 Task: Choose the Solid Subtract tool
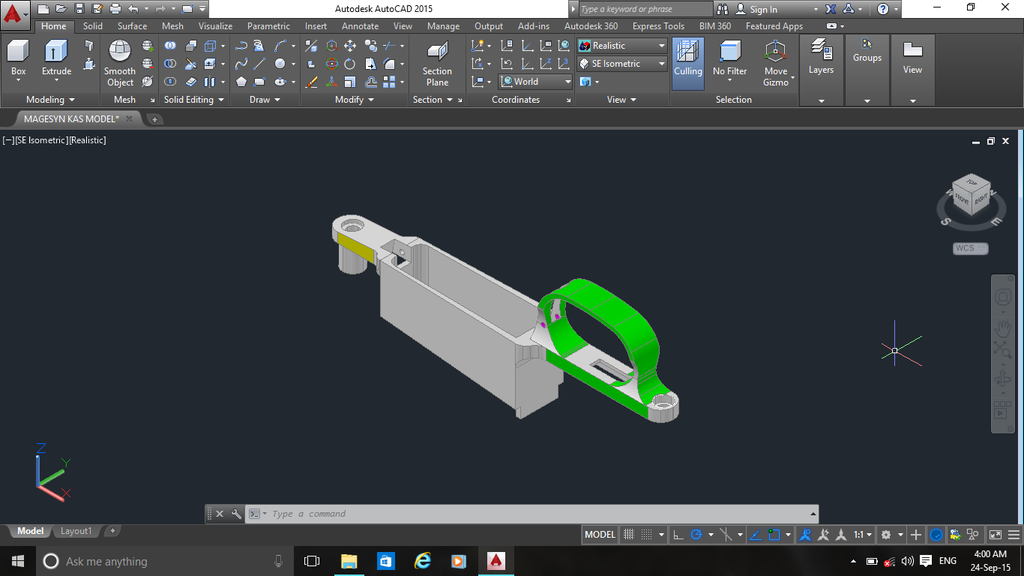[170, 63]
